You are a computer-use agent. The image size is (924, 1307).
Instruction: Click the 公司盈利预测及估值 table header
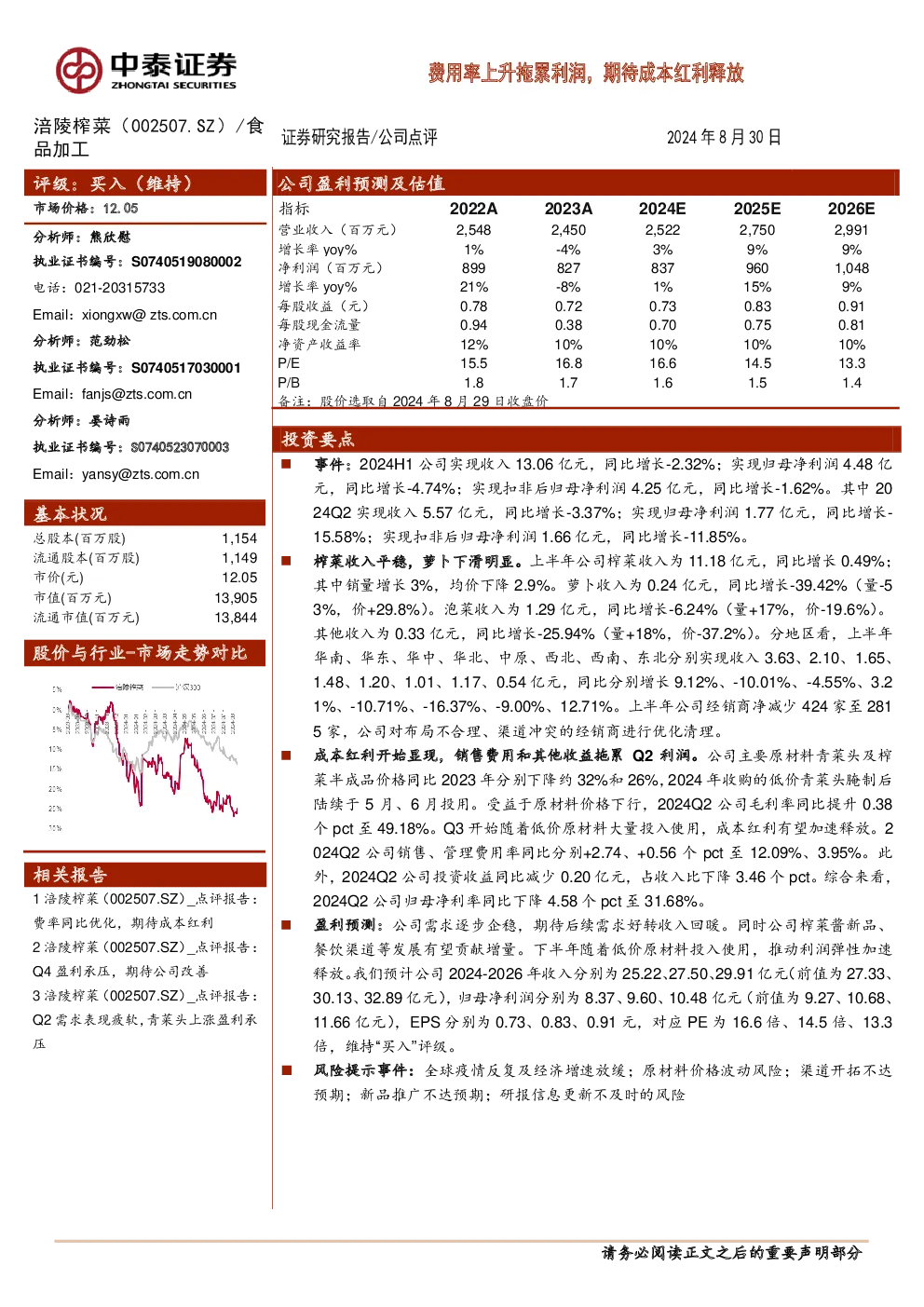(586, 184)
